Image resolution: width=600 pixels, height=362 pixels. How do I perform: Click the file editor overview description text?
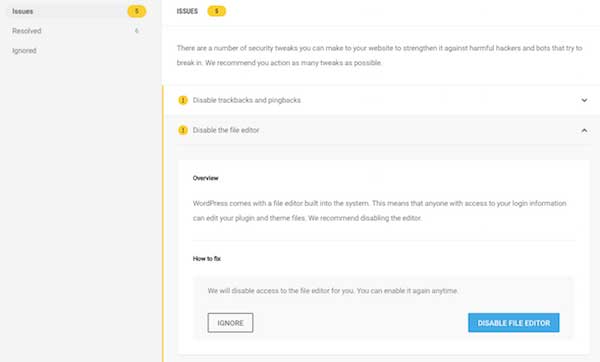point(380,210)
